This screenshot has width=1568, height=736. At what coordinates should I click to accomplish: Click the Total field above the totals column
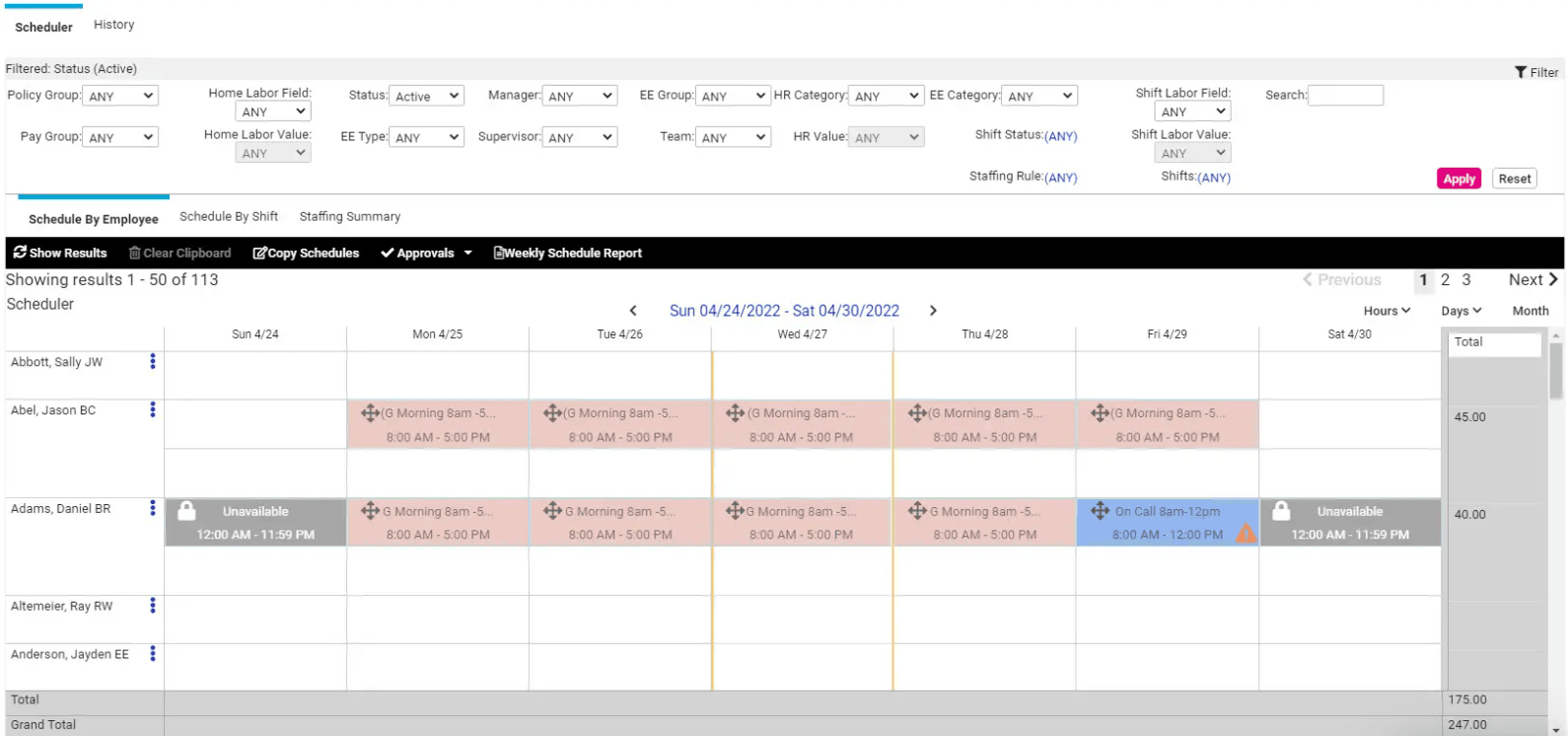pos(1495,344)
